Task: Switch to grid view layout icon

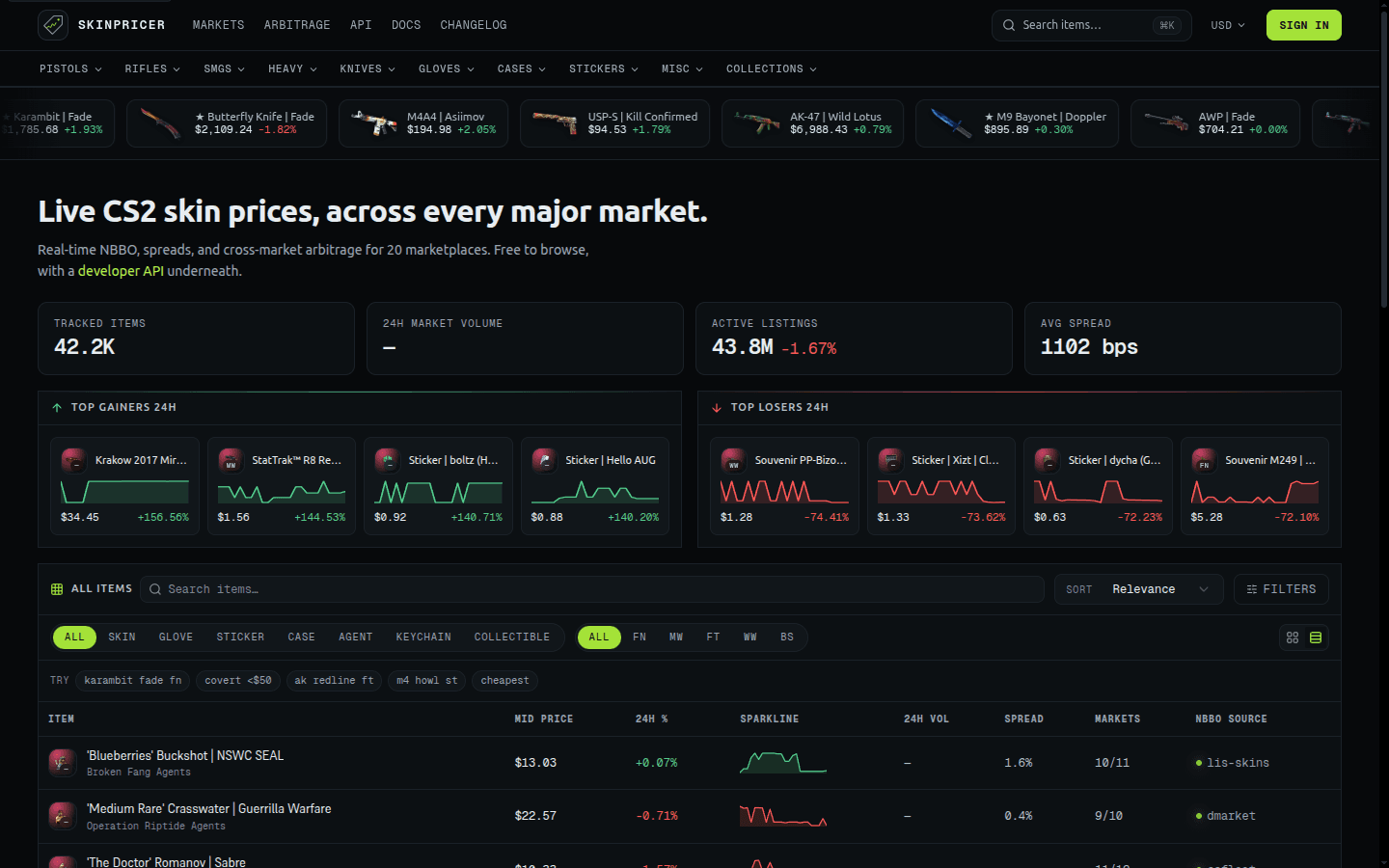Action: (1293, 637)
